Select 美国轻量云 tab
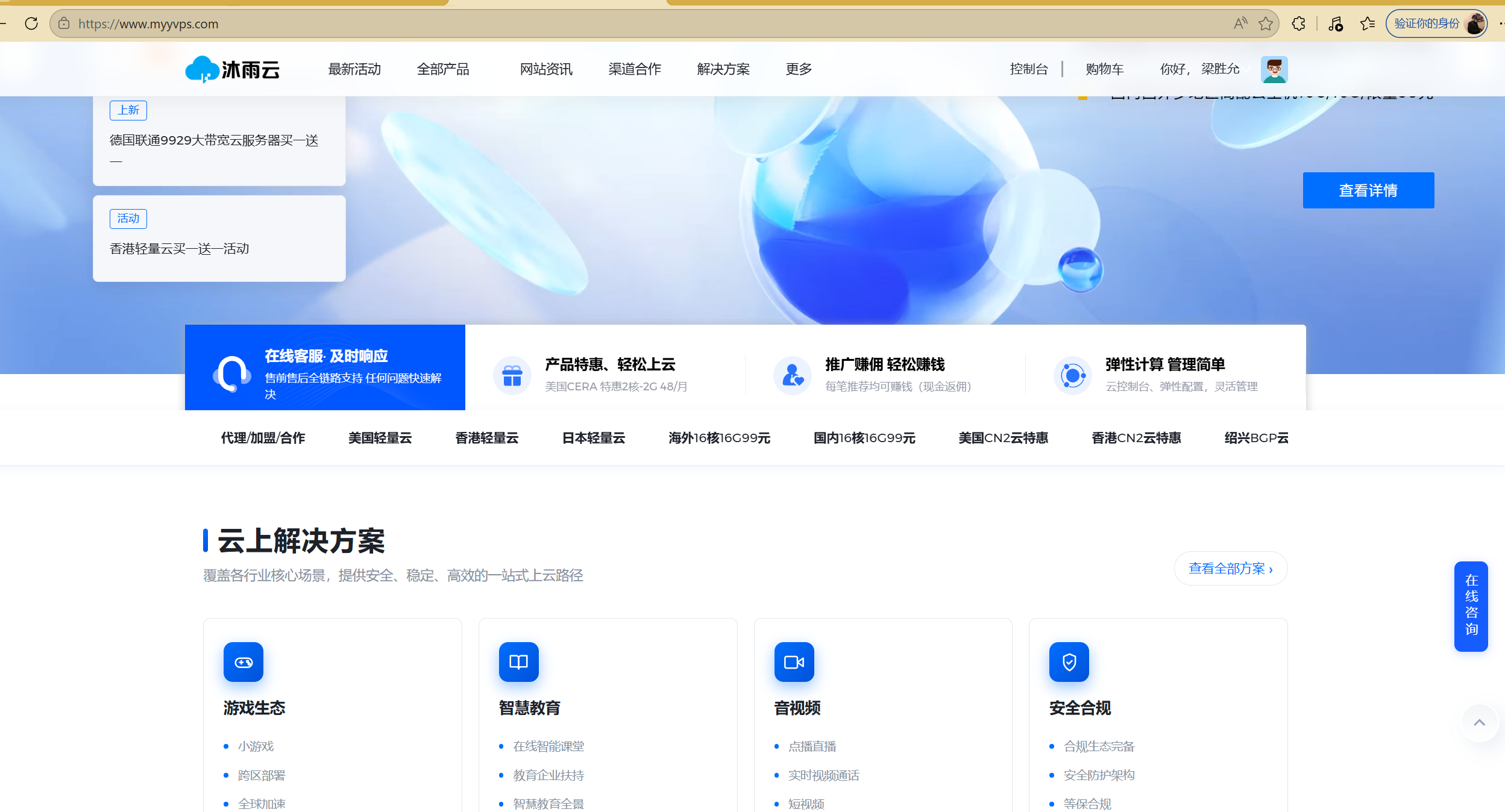1505x812 pixels. click(x=380, y=438)
